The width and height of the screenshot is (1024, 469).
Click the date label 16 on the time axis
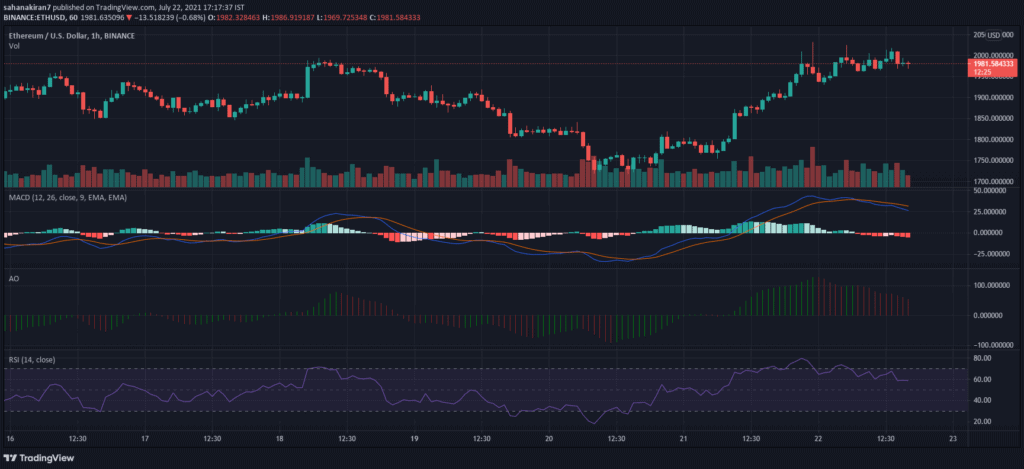click(10, 438)
